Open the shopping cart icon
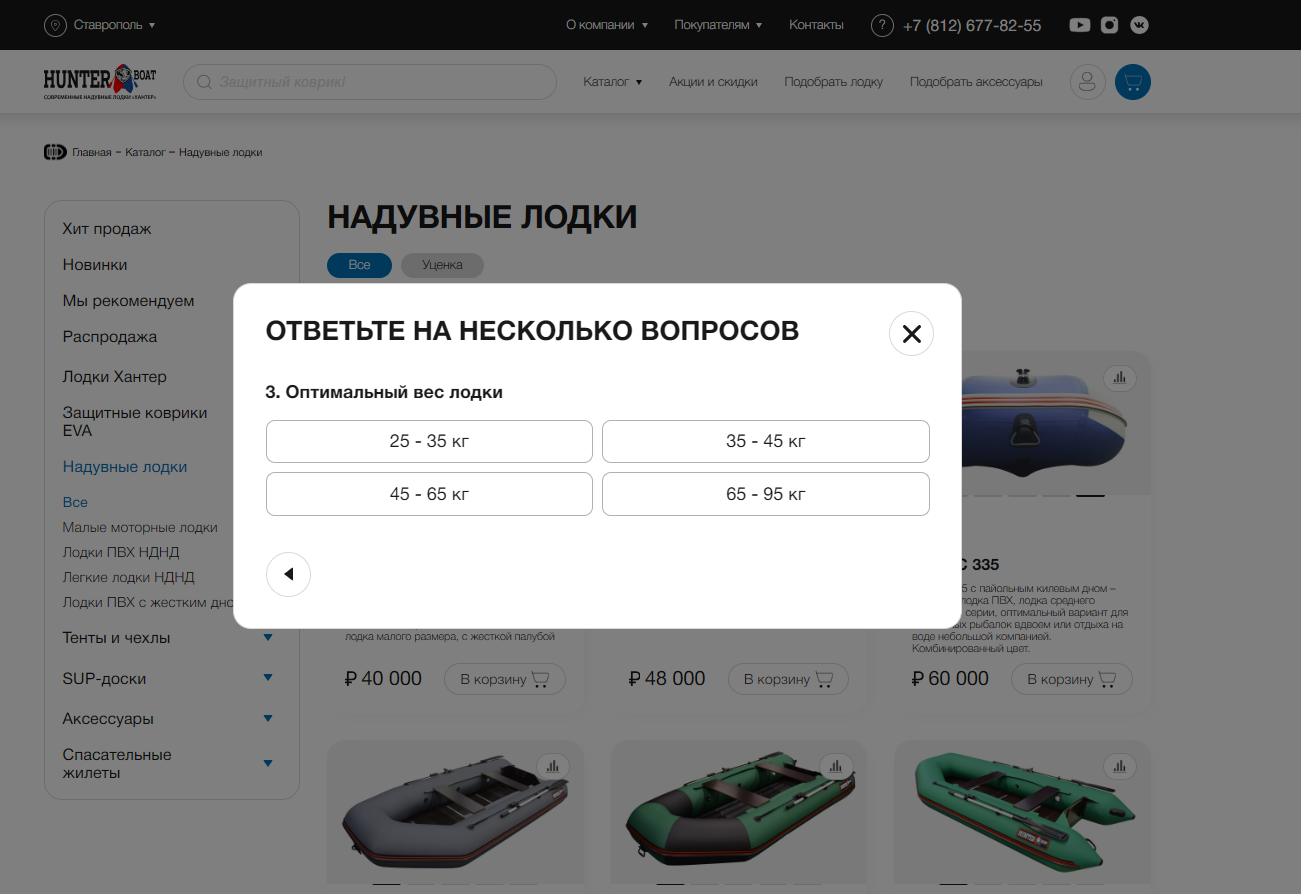 [x=1132, y=82]
